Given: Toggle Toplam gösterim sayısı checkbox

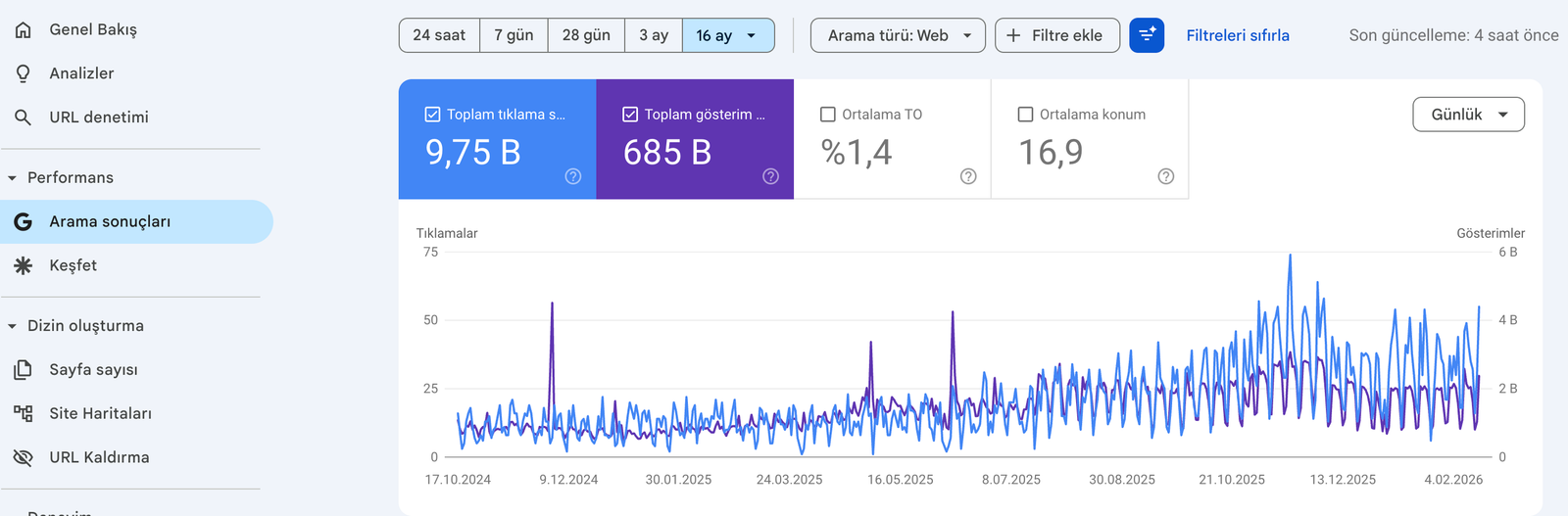Looking at the screenshot, I should coord(630,115).
